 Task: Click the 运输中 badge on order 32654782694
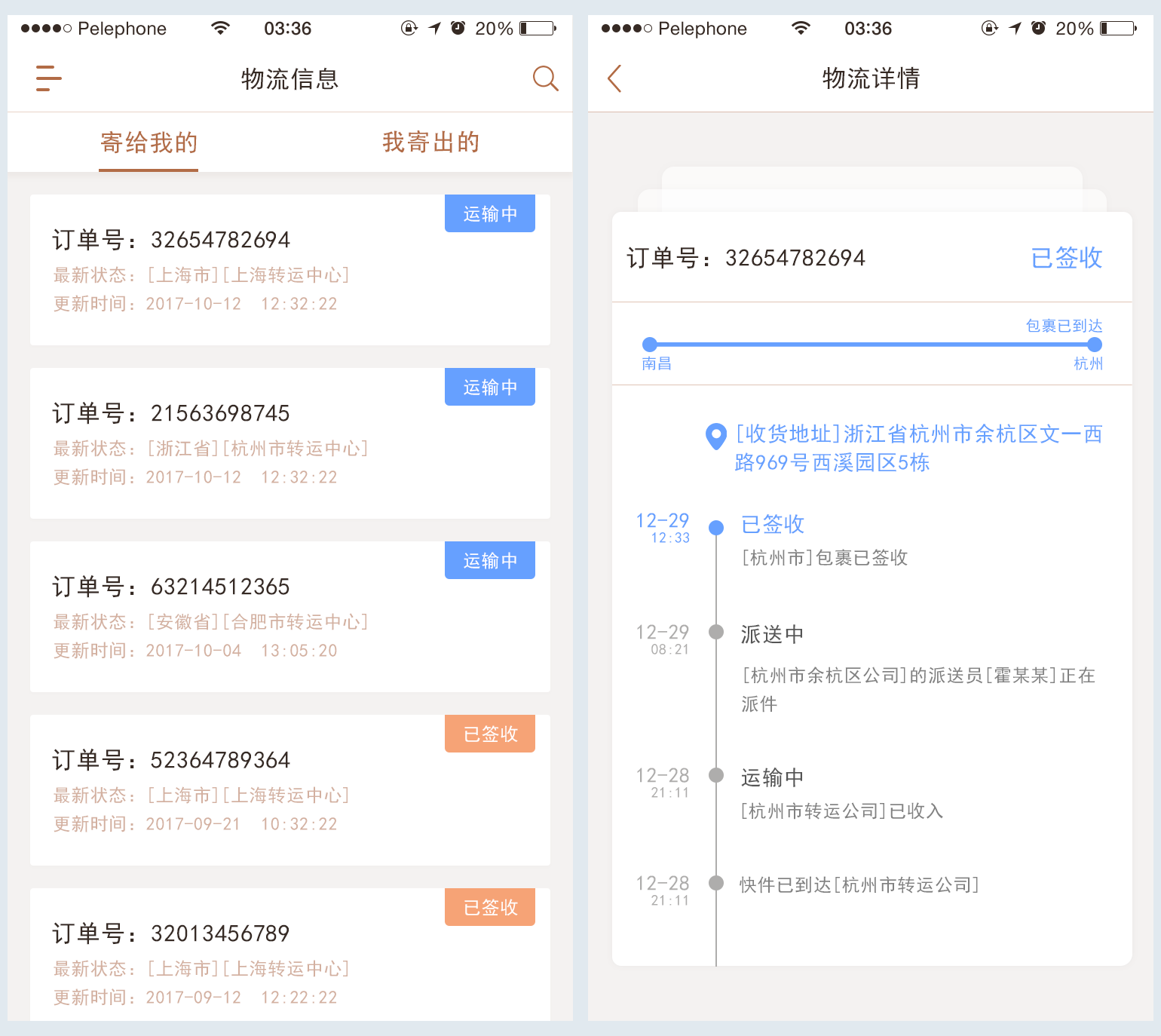(x=489, y=213)
